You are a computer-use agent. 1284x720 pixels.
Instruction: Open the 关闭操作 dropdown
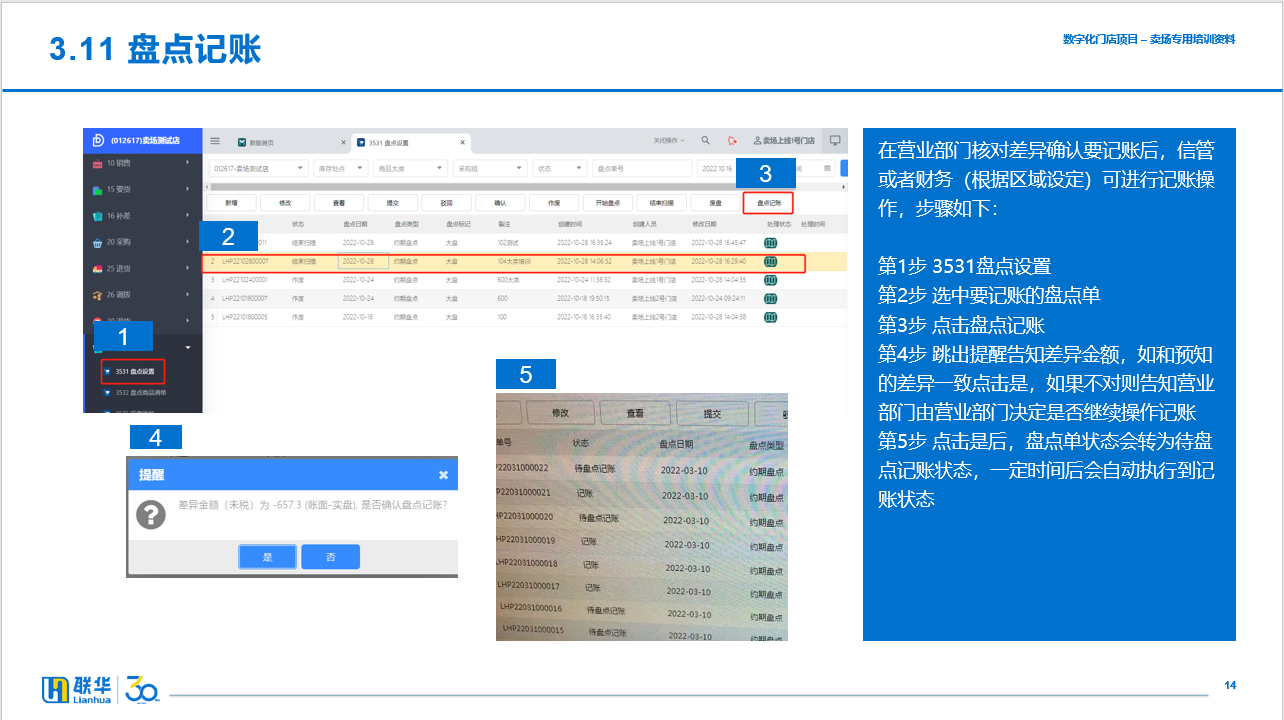tap(669, 141)
